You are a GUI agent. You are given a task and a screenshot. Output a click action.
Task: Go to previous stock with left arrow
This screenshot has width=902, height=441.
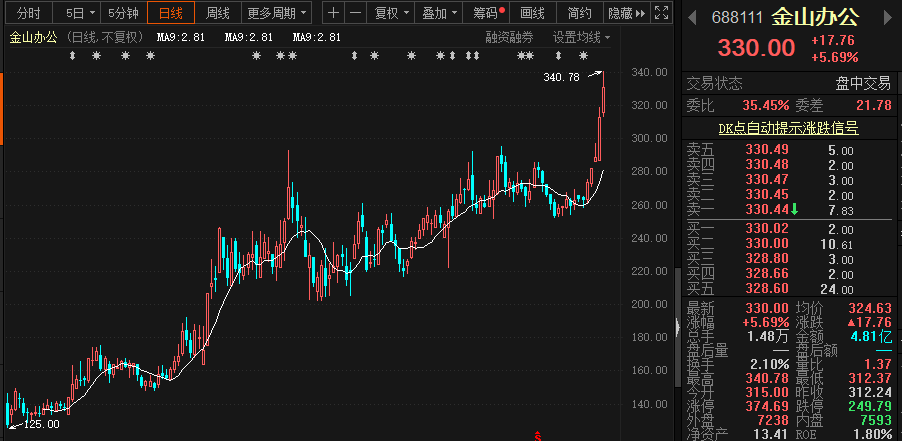[x=691, y=17]
